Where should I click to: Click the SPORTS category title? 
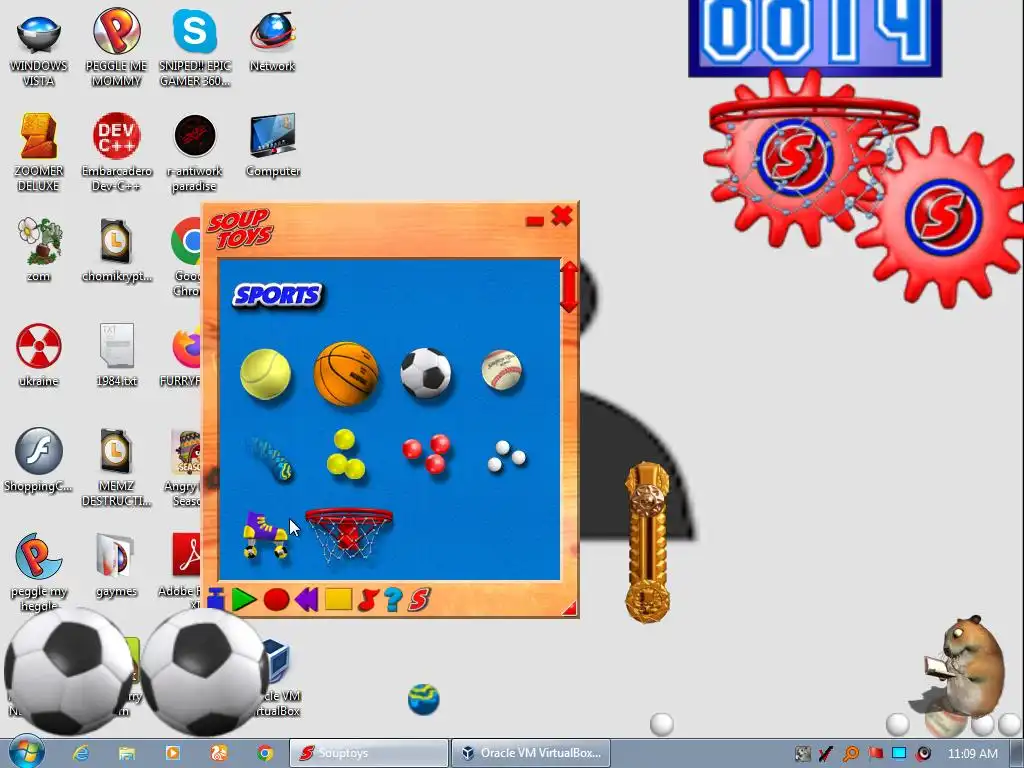click(278, 295)
